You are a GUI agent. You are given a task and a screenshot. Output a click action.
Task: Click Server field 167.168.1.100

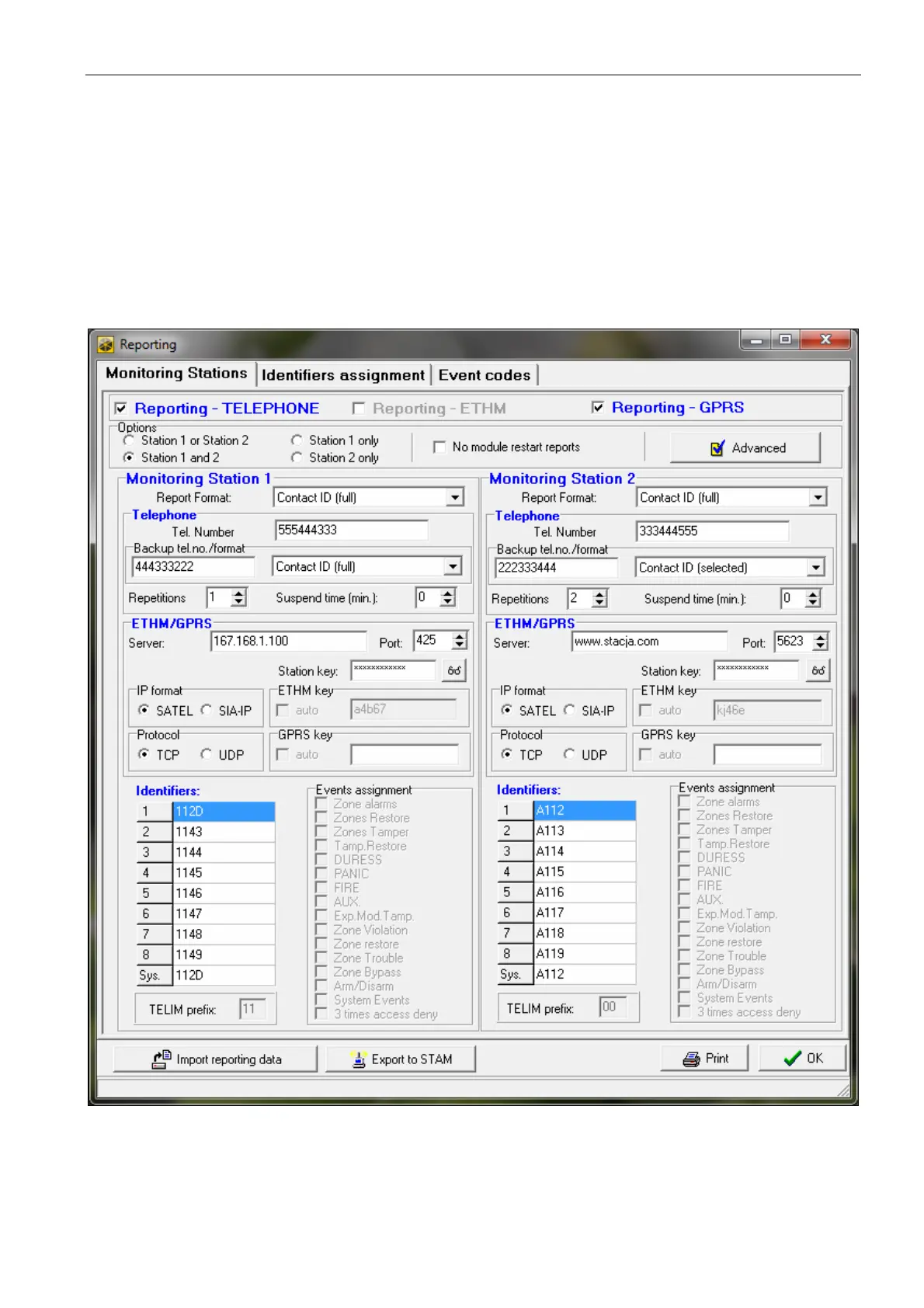click(289, 641)
